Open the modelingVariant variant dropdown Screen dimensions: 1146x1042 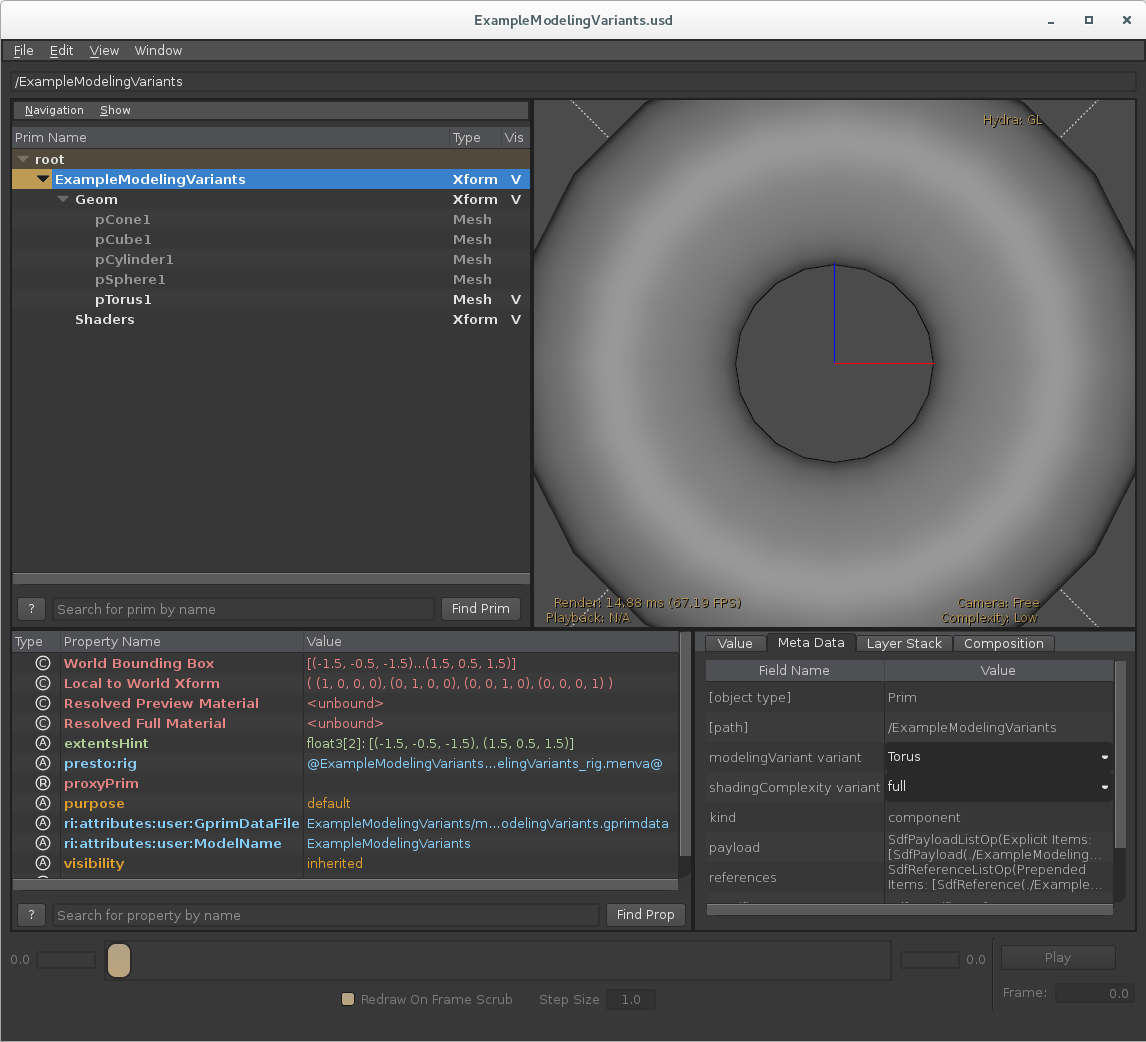pyautogui.click(x=999, y=757)
